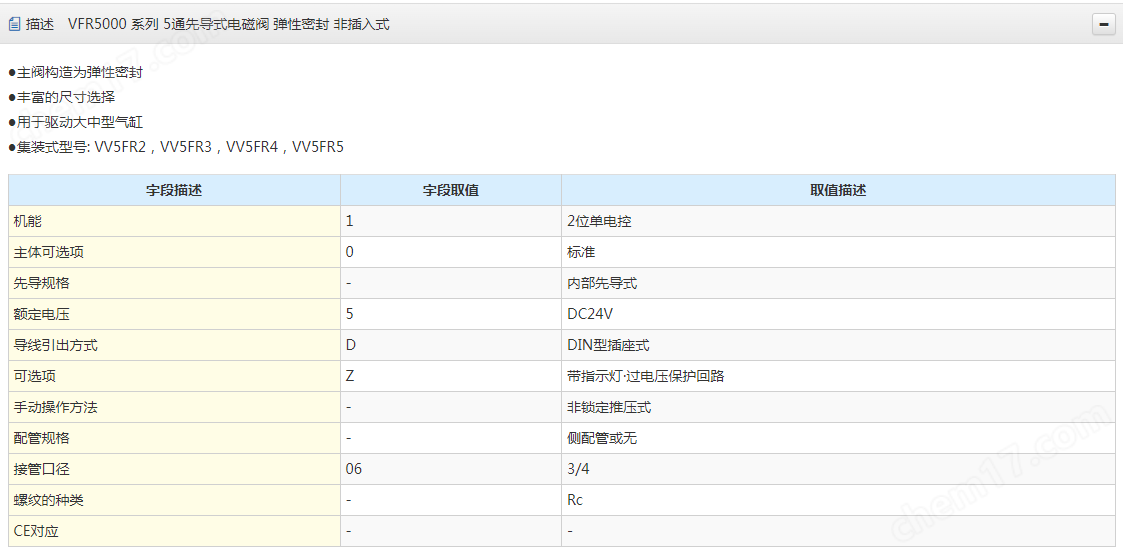Select the 导线引出方式 row label
1123x553 pixels.
[x=174, y=345]
